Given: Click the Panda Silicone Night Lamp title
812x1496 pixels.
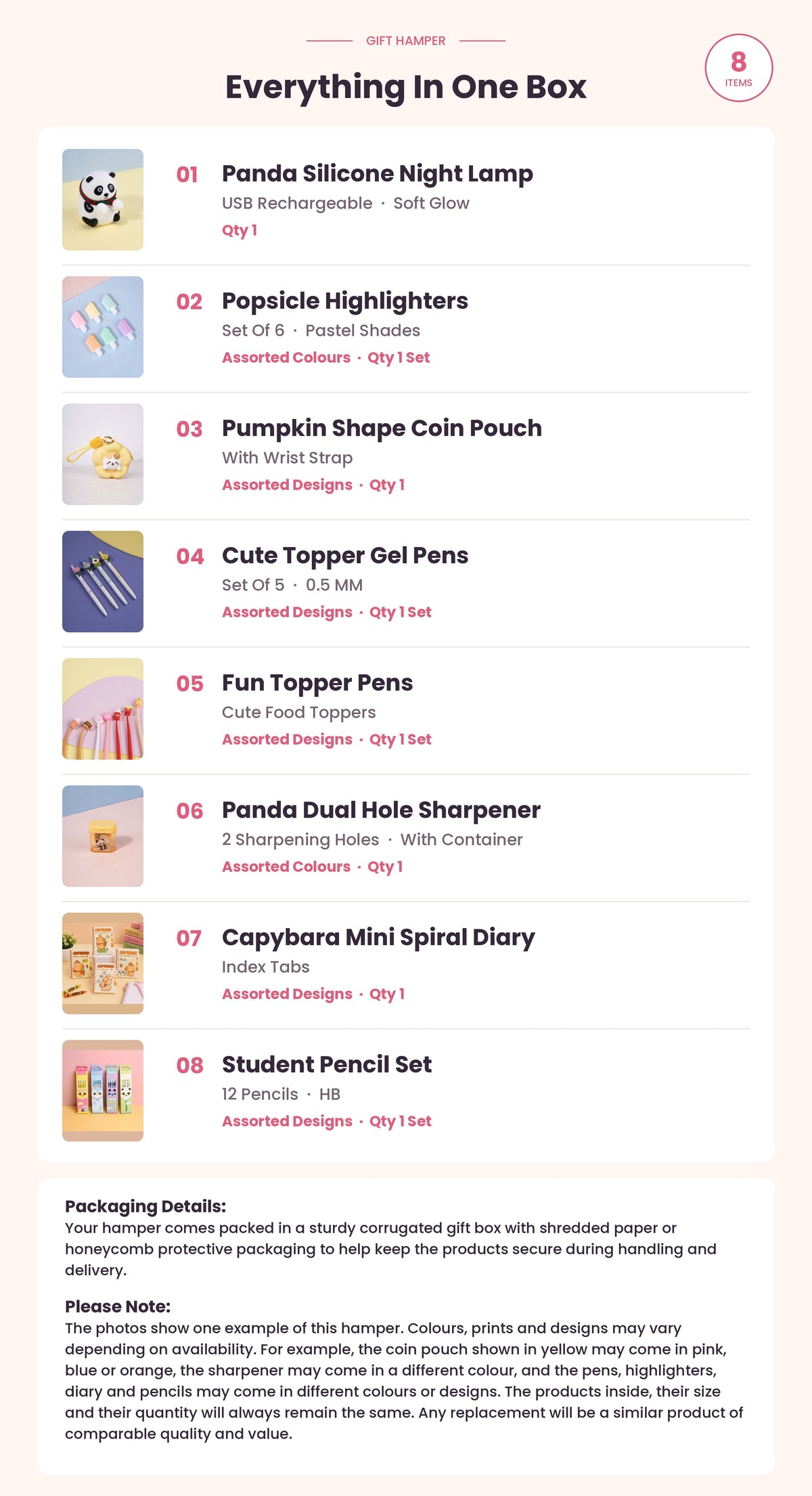Looking at the screenshot, I should tap(378, 174).
